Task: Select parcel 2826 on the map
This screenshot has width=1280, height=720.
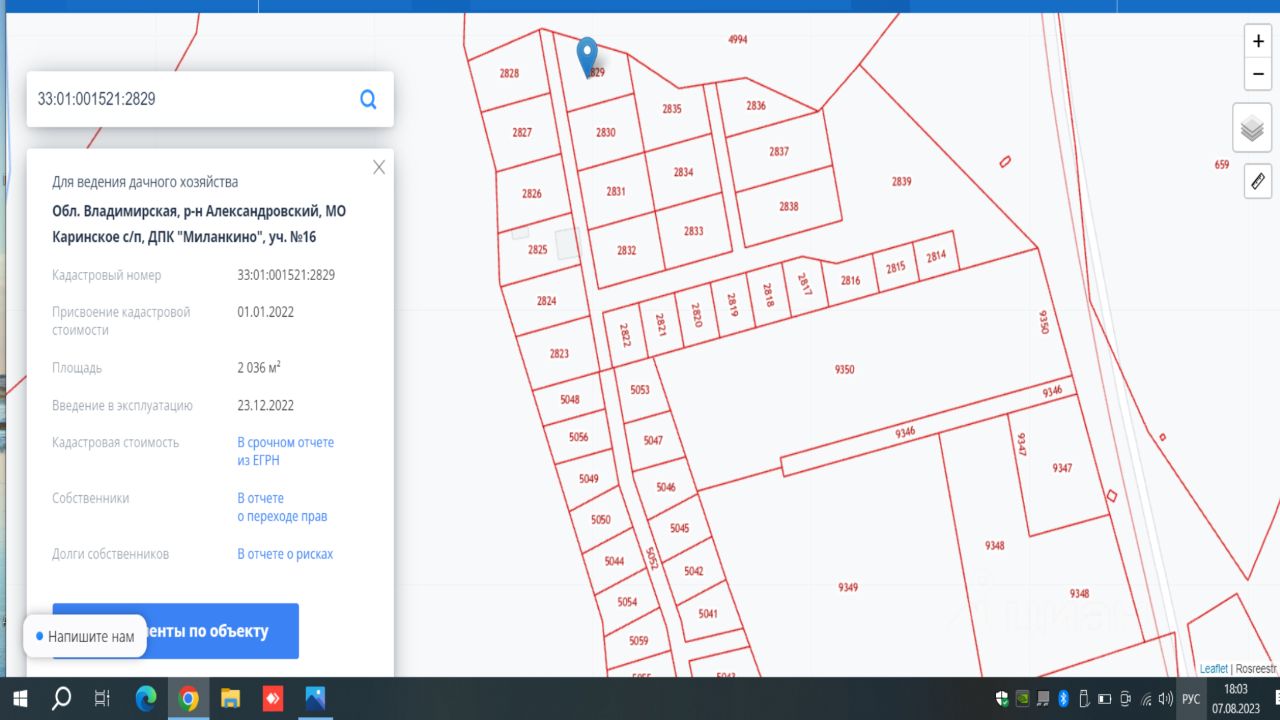Action: click(532, 194)
